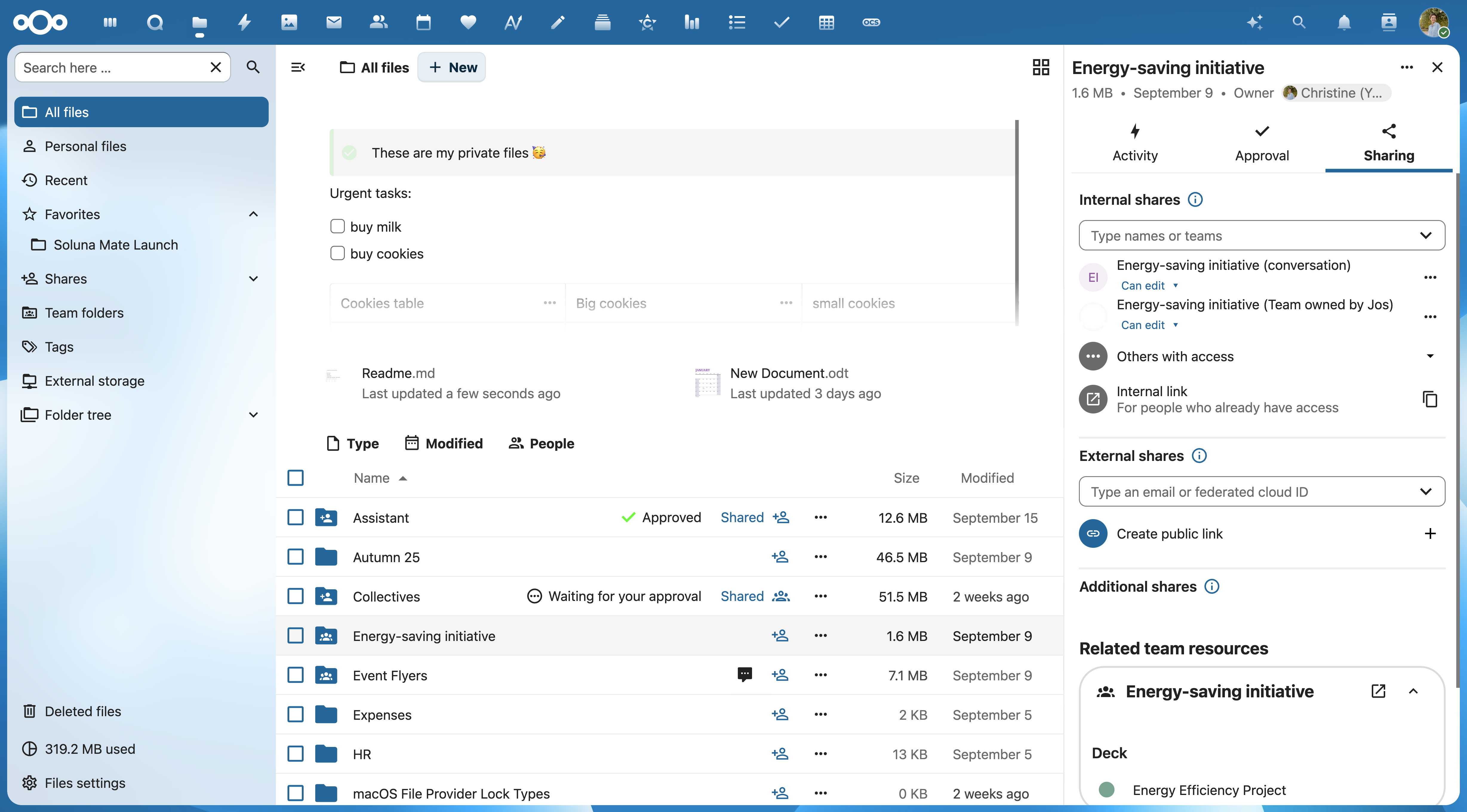Open the Nextcloud Assistant sparkles icon
The width and height of the screenshot is (1467, 812).
(x=1254, y=23)
